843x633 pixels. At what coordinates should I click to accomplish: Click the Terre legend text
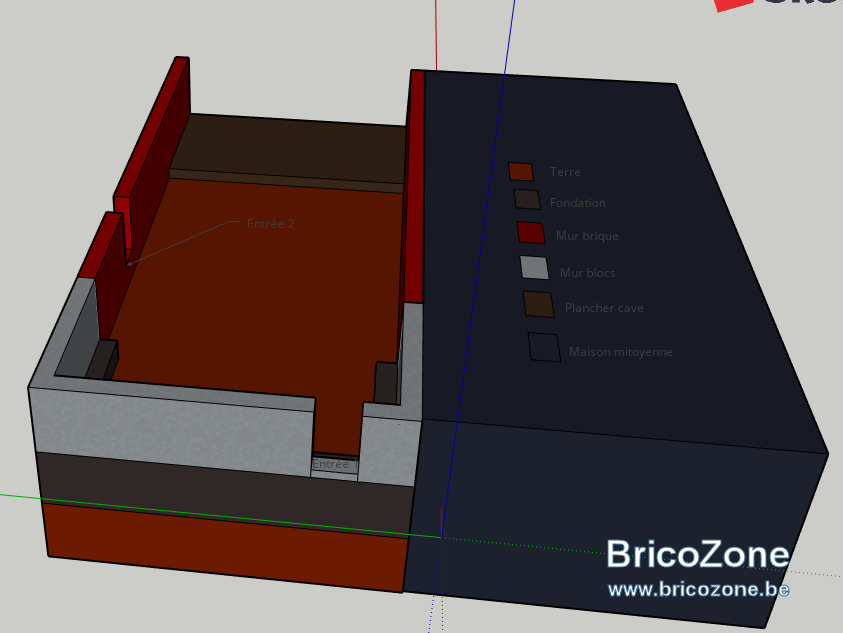(565, 172)
